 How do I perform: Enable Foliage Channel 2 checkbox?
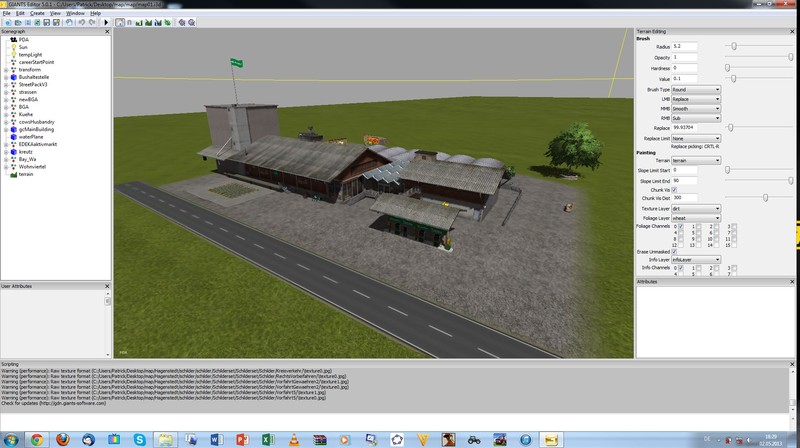click(716, 227)
